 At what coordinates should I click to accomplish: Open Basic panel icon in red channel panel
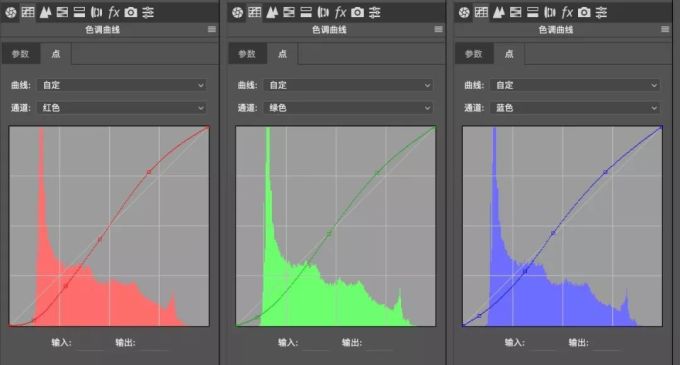11,13
